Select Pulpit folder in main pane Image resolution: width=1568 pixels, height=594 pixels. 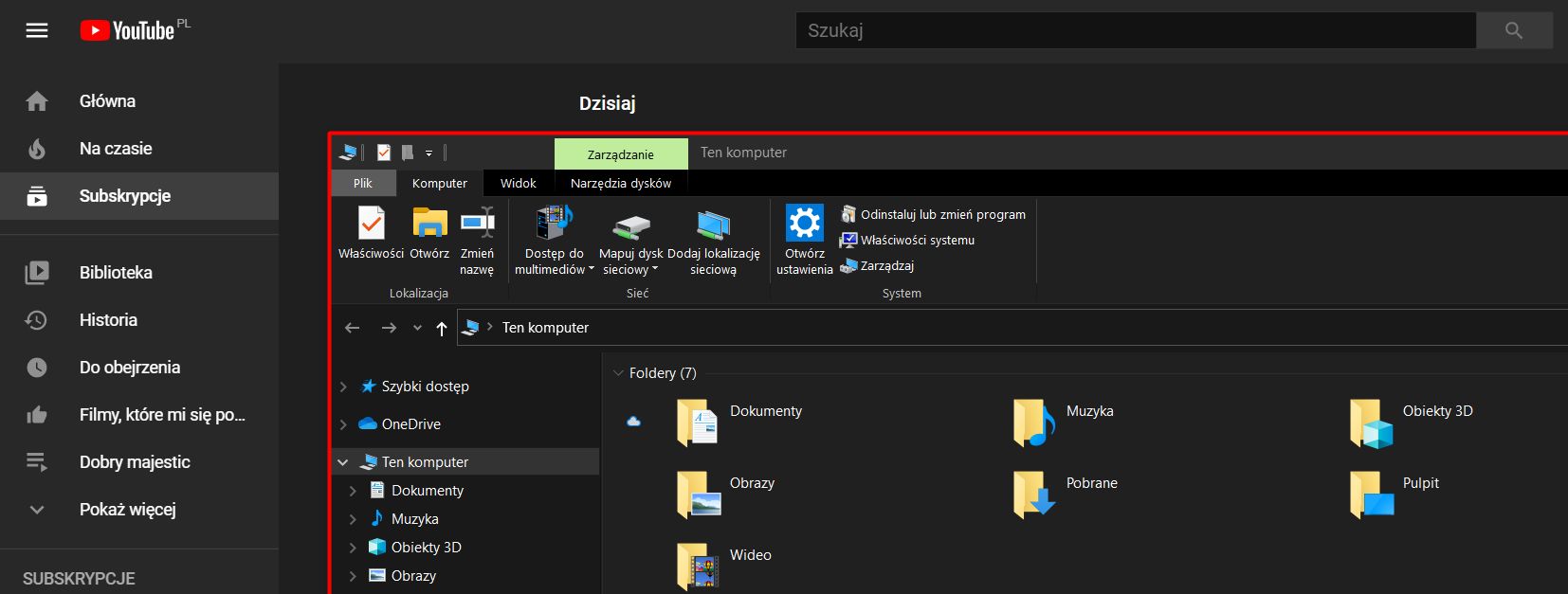coord(1395,495)
